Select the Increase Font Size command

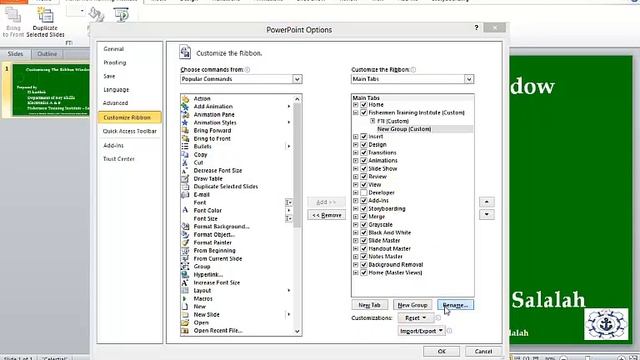[217, 283]
